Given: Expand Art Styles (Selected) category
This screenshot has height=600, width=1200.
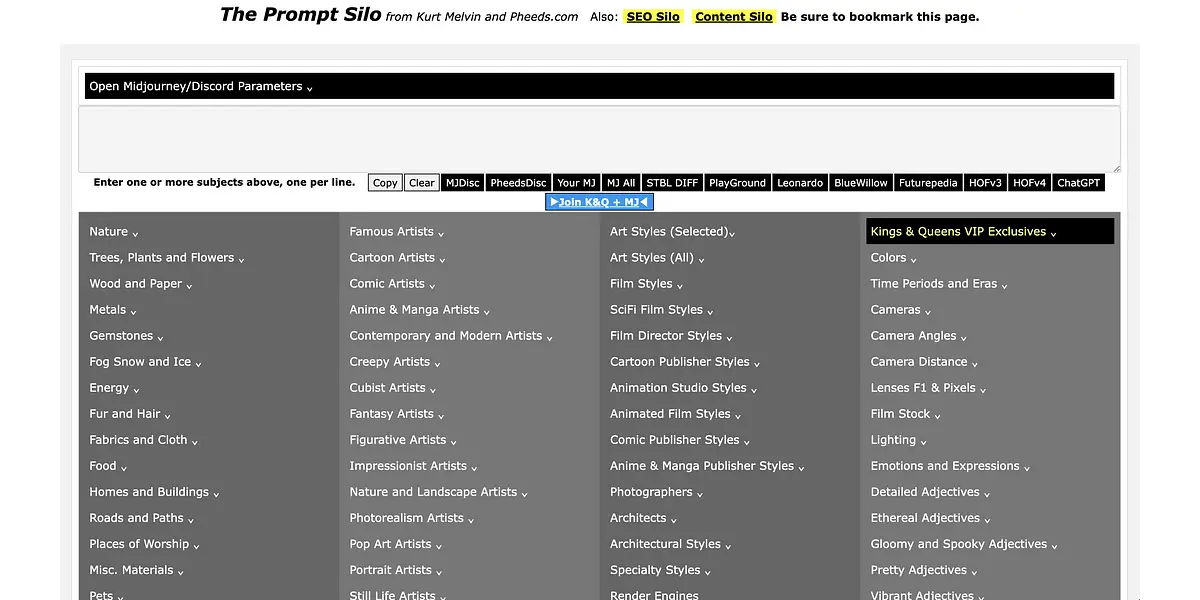Looking at the screenshot, I should coord(672,232).
